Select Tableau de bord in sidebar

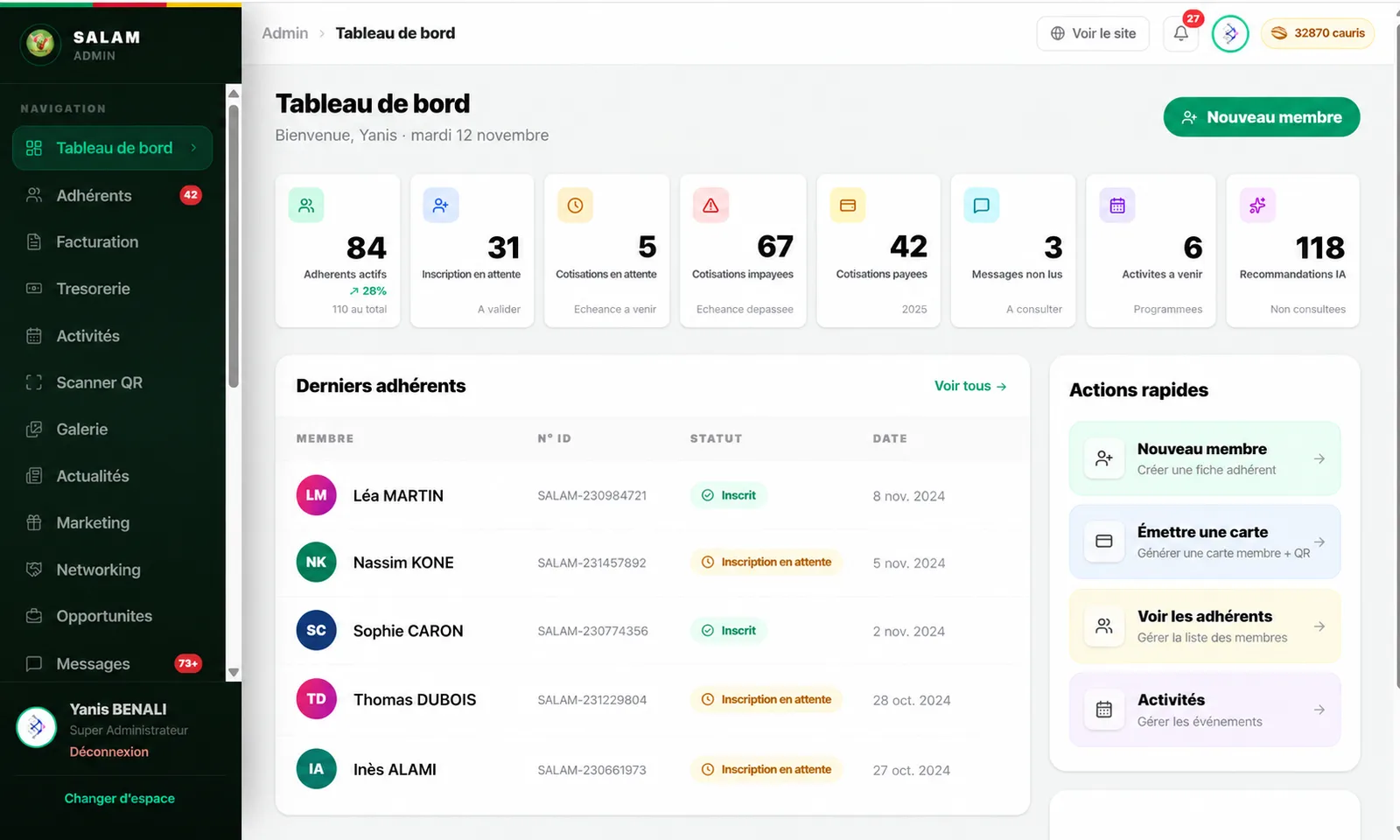[x=112, y=148]
